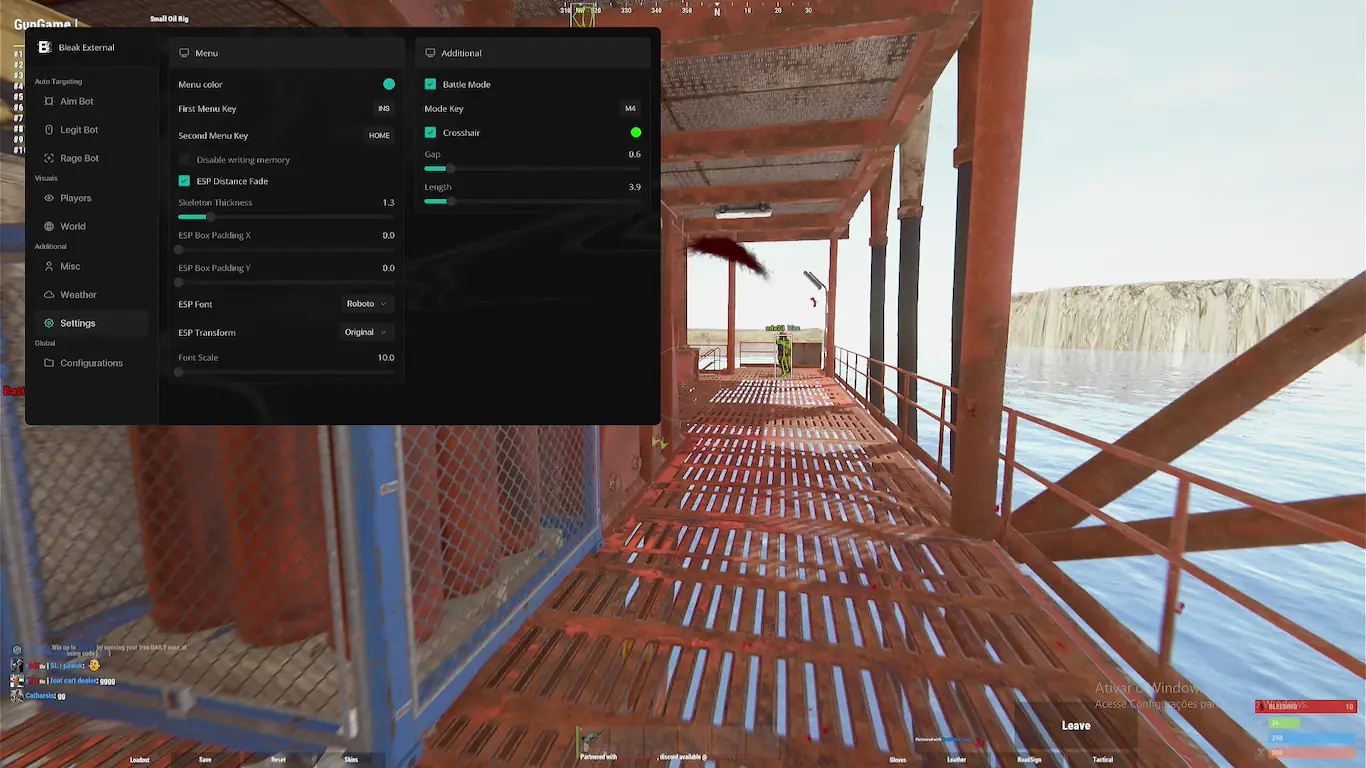Set the Font Scale slider
Viewport: 1366px width, 768px height.
tap(286, 372)
